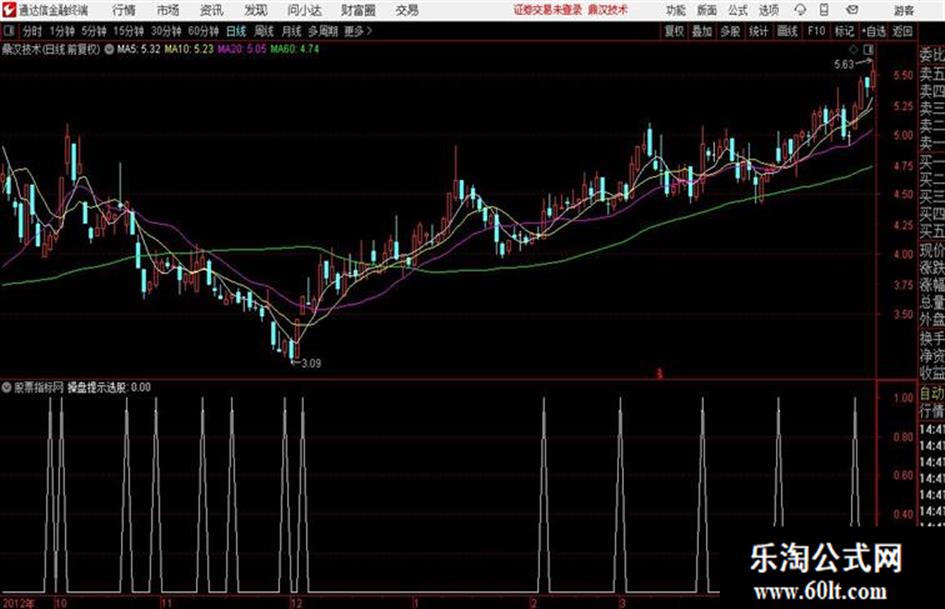Open the 公式 menu
Viewport: 945px width, 609px height.
(x=737, y=10)
